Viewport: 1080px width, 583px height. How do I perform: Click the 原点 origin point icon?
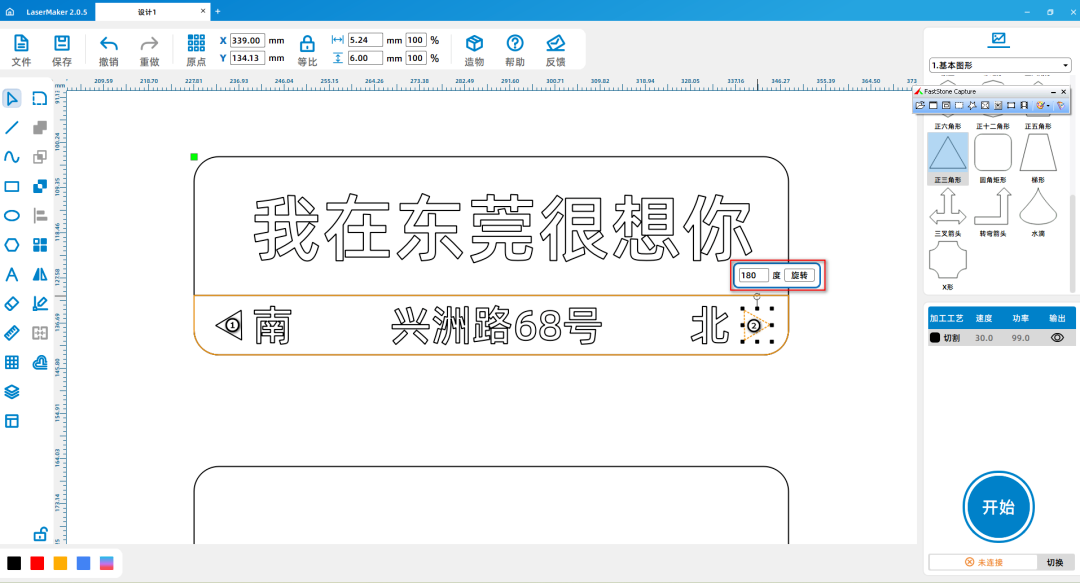(x=195, y=47)
